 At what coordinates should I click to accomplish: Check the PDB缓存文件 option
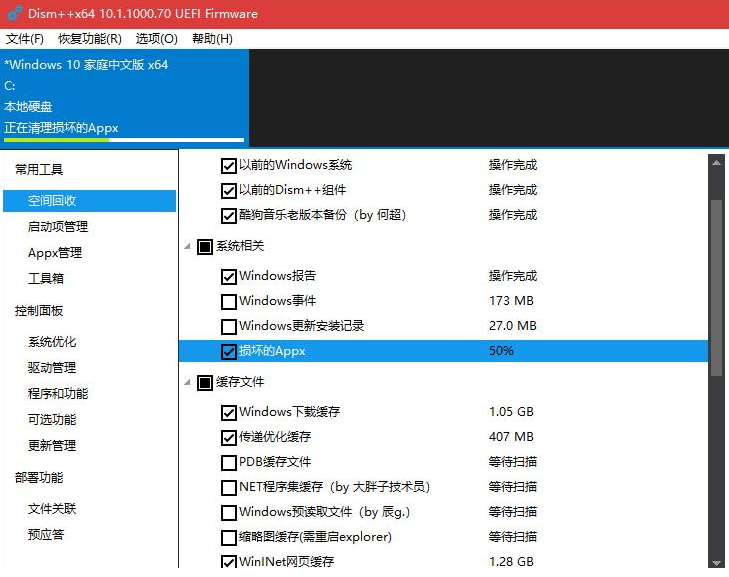coord(229,463)
